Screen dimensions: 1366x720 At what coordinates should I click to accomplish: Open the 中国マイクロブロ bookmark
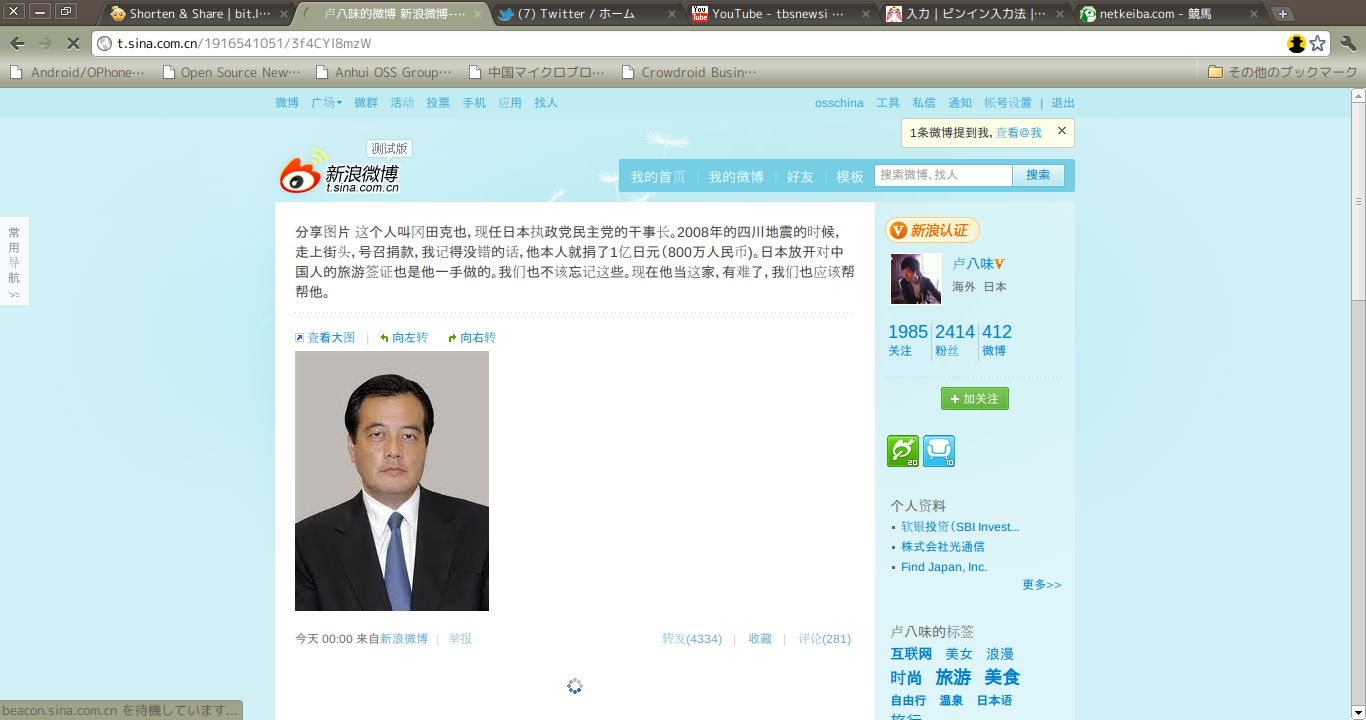click(x=537, y=72)
